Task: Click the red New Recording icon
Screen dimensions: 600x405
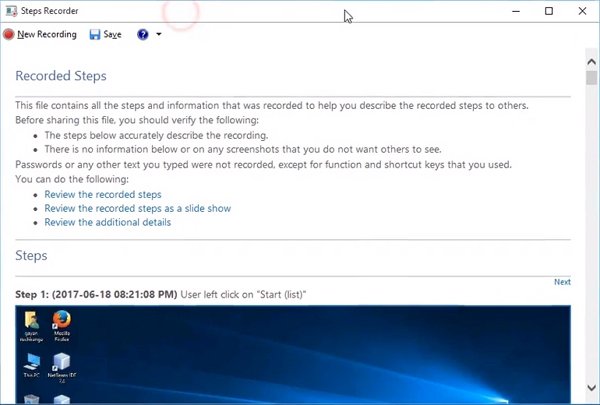Action: pyautogui.click(x=8, y=34)
